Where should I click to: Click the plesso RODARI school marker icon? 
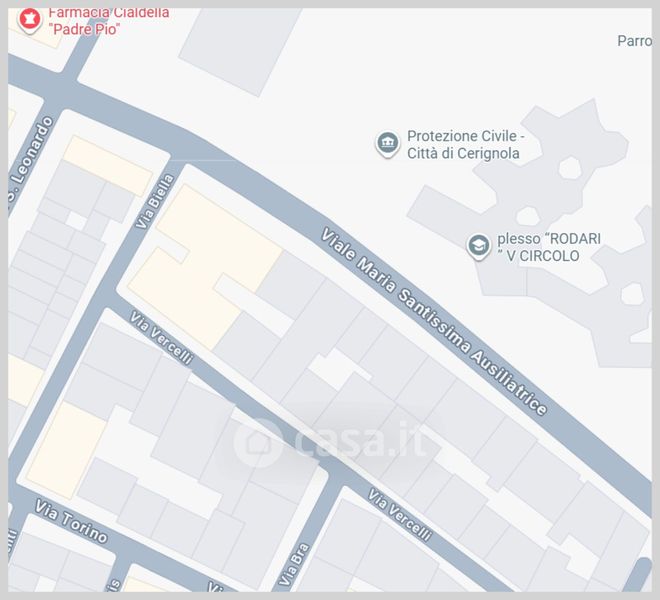coord(479,246)
